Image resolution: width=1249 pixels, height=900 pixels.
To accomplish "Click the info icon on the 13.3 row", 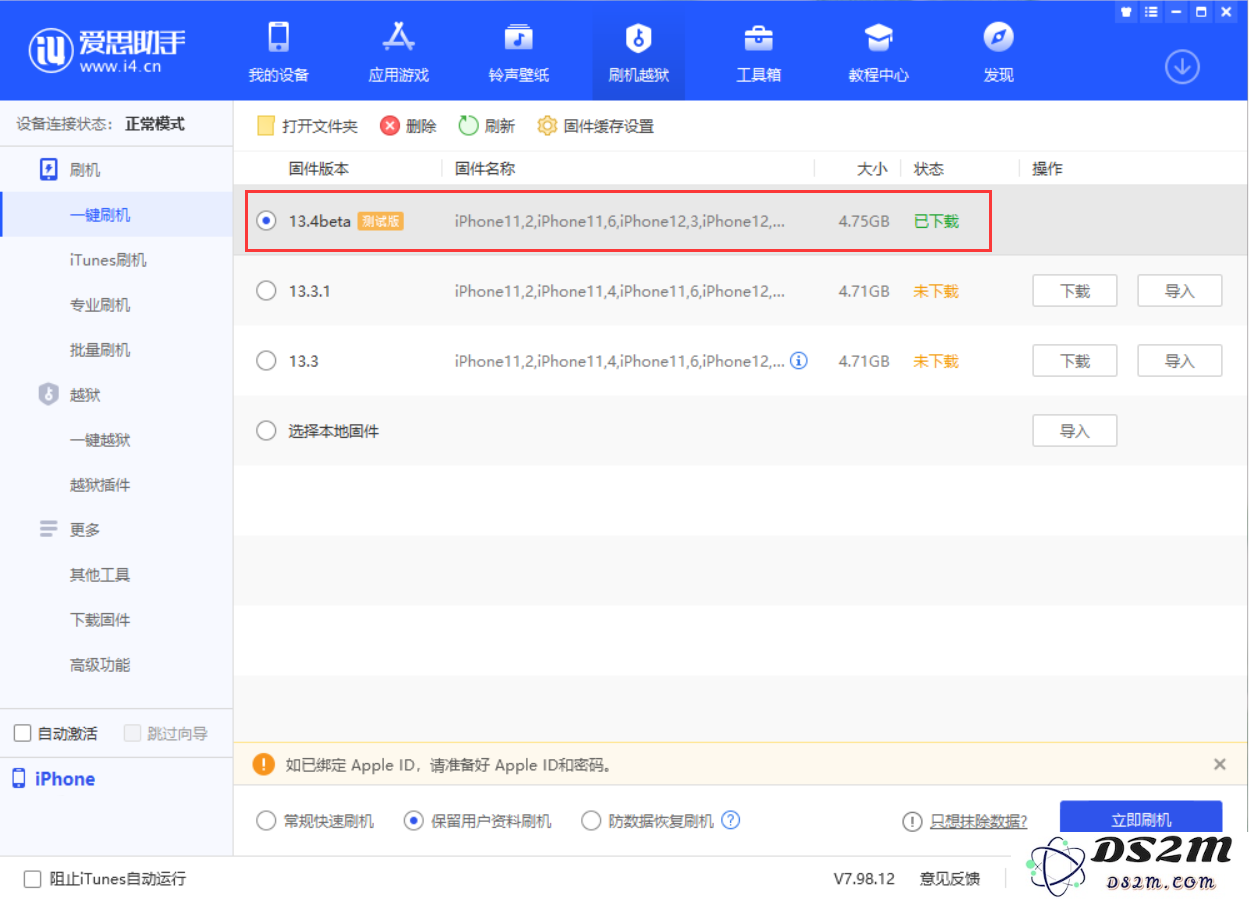I will pyautogui.click(x=799, y=361).
